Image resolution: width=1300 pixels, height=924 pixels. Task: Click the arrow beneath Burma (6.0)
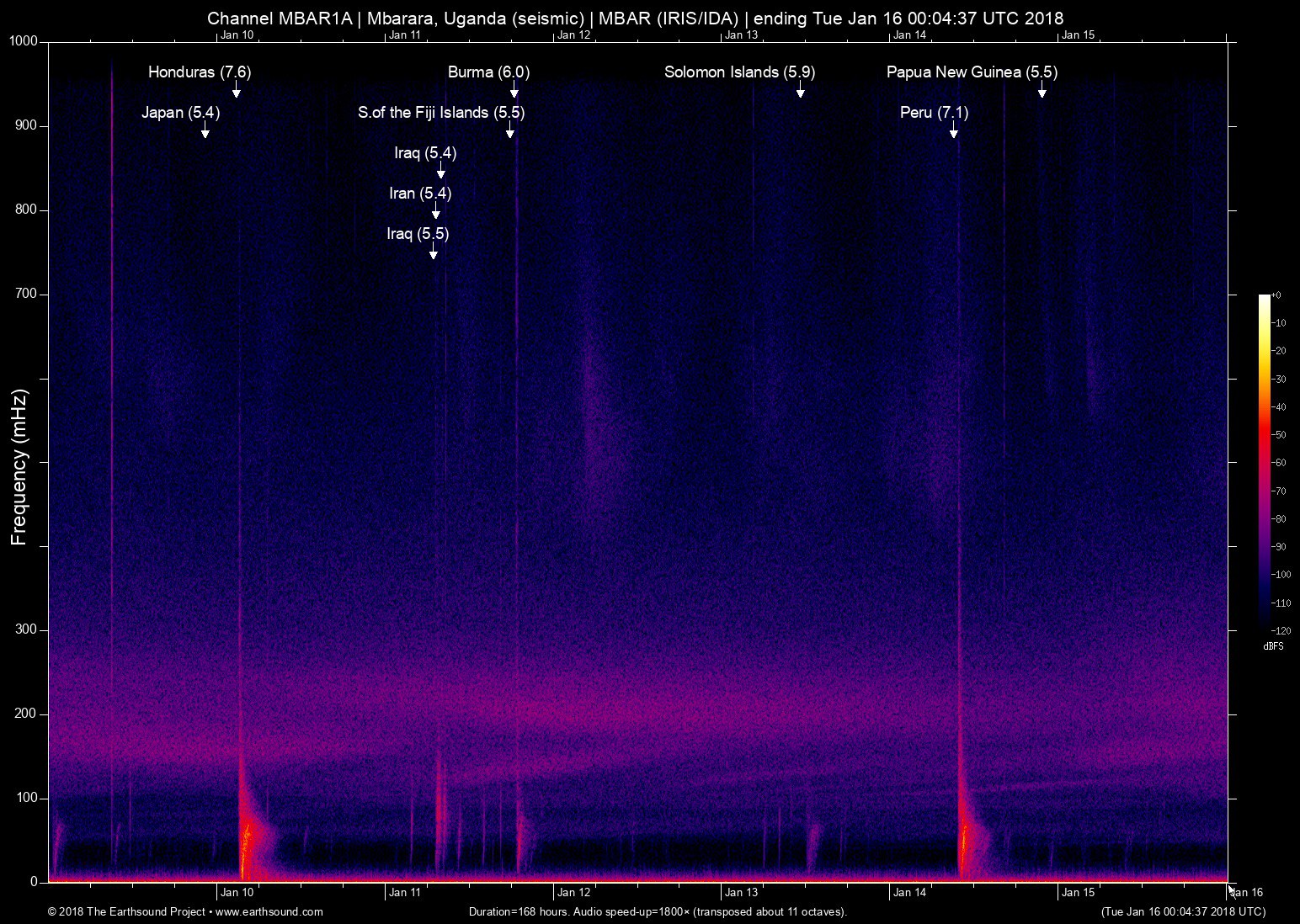(x=514, y=91)
